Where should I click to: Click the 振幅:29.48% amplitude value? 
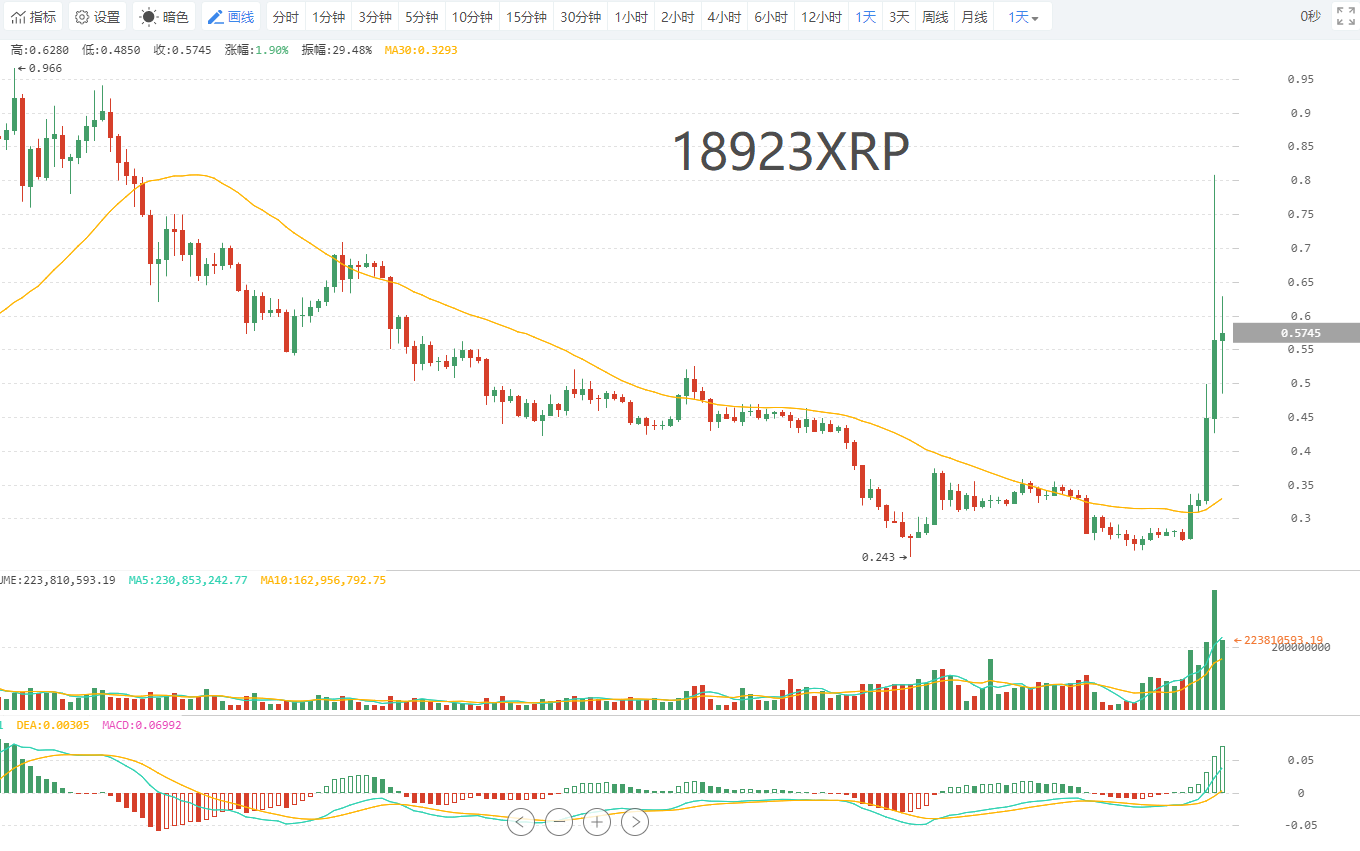[x=336, y=49]
